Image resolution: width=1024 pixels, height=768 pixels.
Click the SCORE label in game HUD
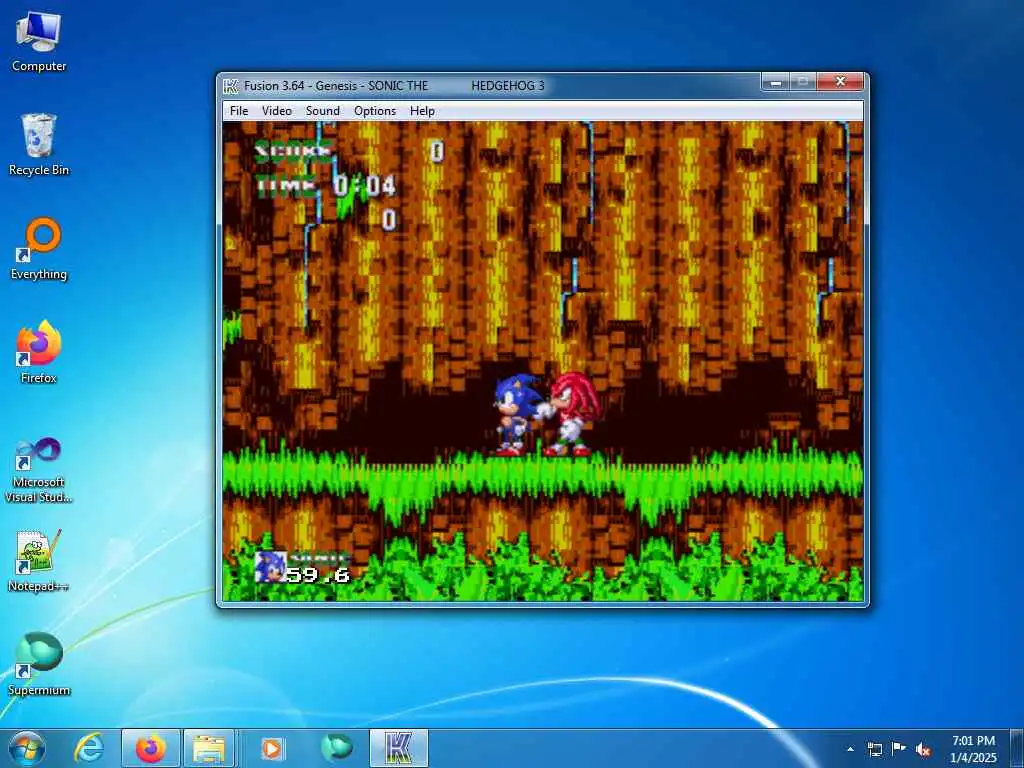293,152
